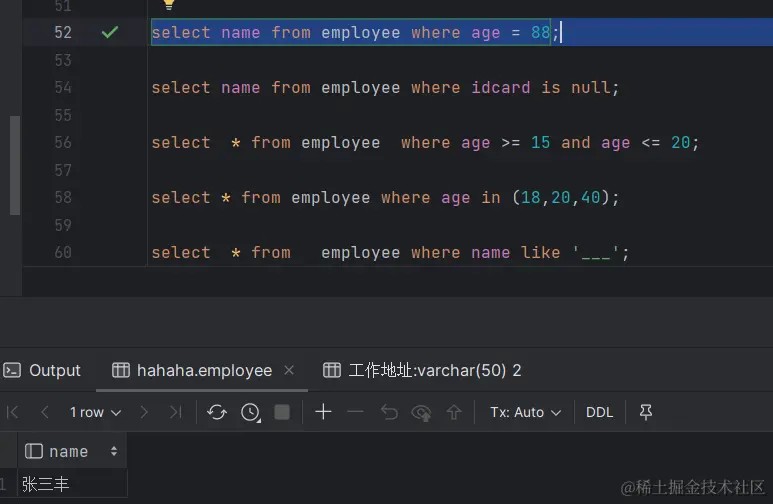Switch to the Output tab
The image size is (773, 504).
[x=42, y=370]
